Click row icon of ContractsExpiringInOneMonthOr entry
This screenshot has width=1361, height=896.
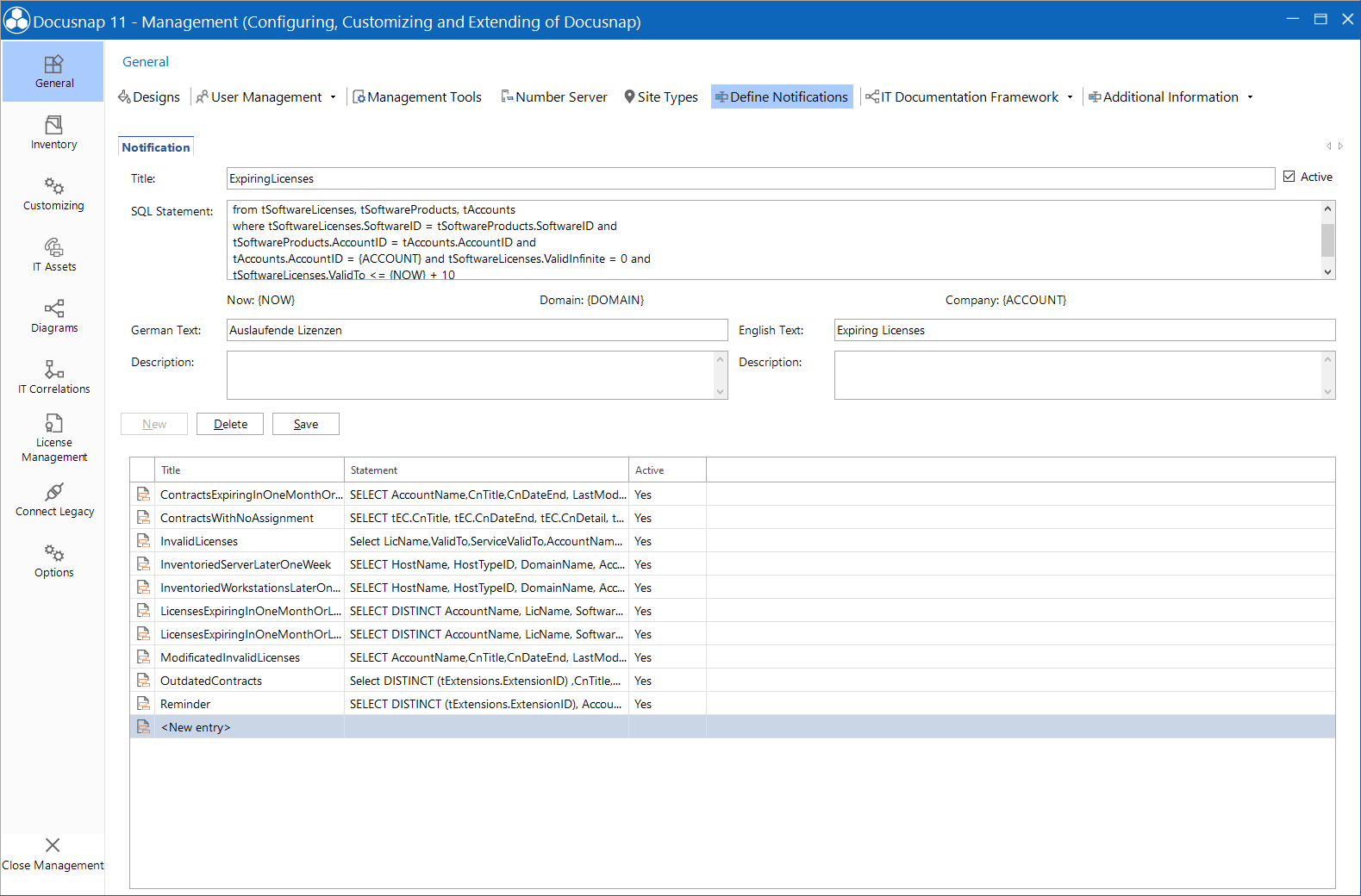(143, 495)
